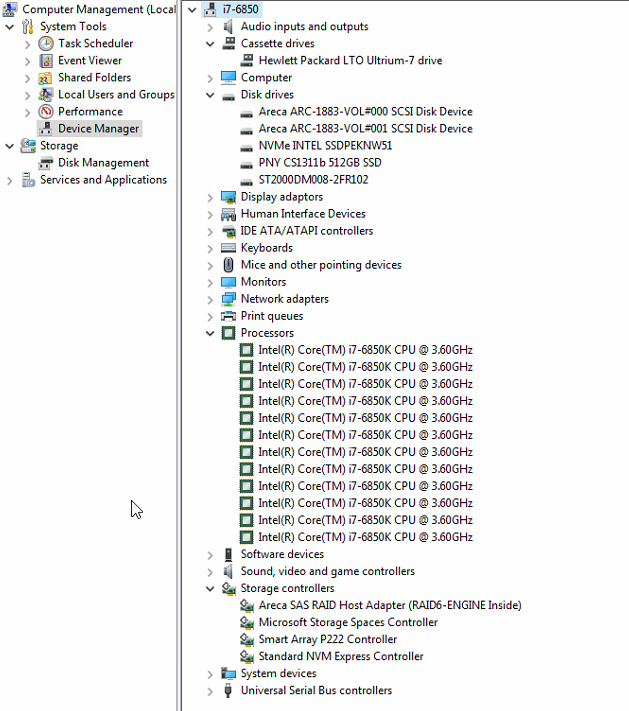Screen dimensions: 629x711
Task: Select Standard NVM Express Controller
Action: coord(341,656)
